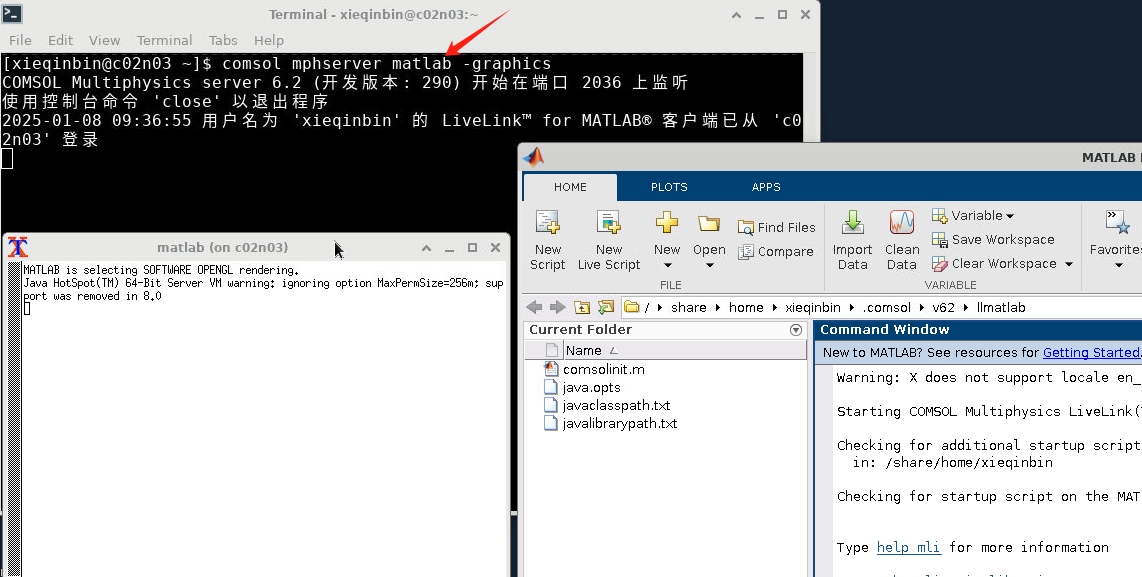The image size is (1142, 577).
Task: Select the v62 segment in address path
Action: [x=943, y=307]
